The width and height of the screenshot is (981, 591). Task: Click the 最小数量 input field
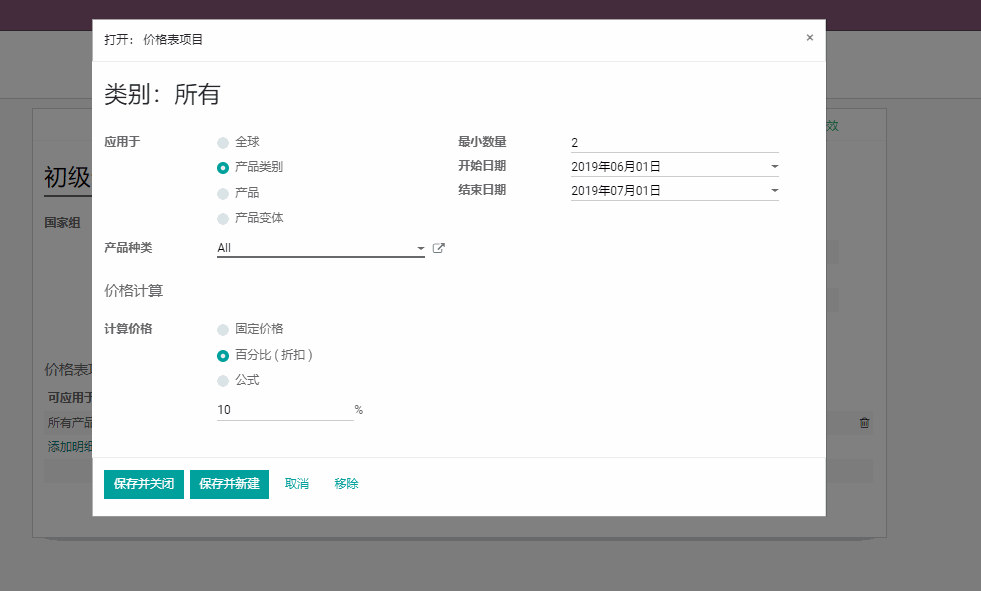click(674, 143)
